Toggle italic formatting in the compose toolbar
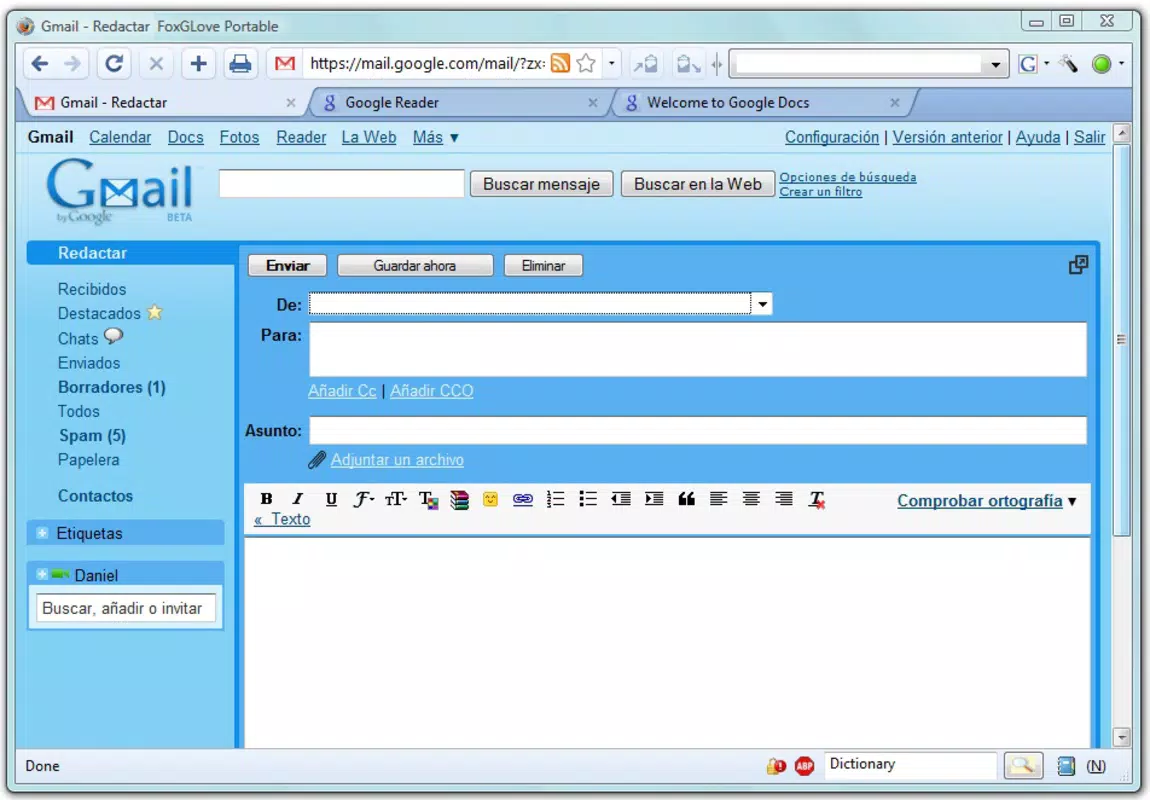Viewport: 1150px width, 800px height. [297, 499]
